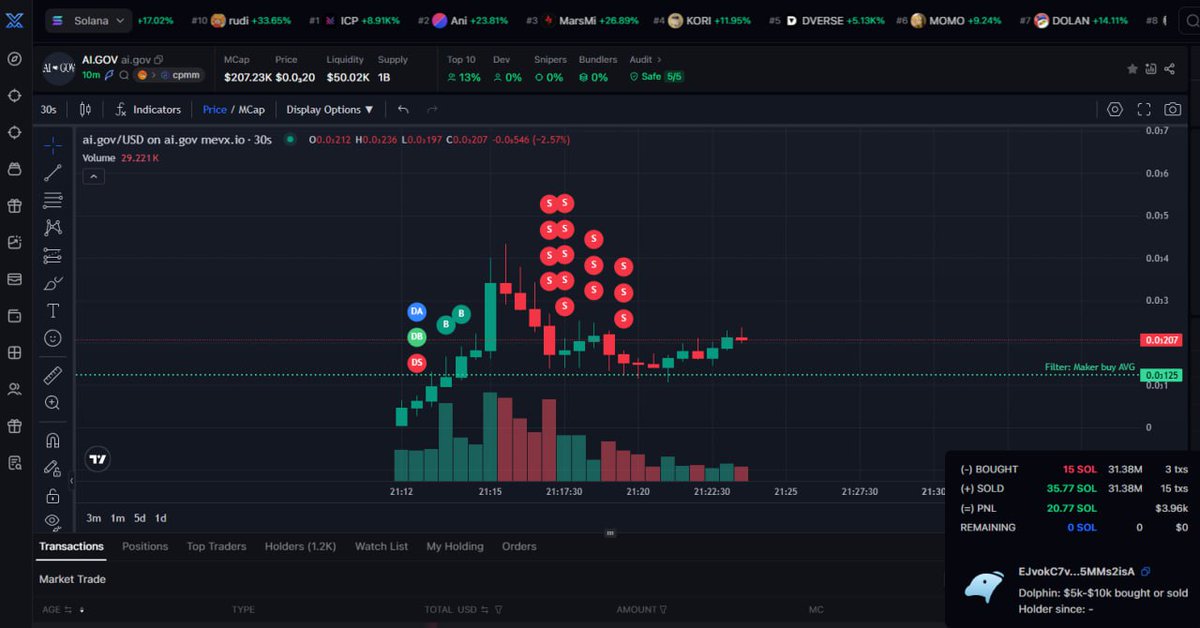Screen dimensions: 1200x628
Task: Open the emoji icons tool
Action: pyautogui.click(x=53, y=339)
